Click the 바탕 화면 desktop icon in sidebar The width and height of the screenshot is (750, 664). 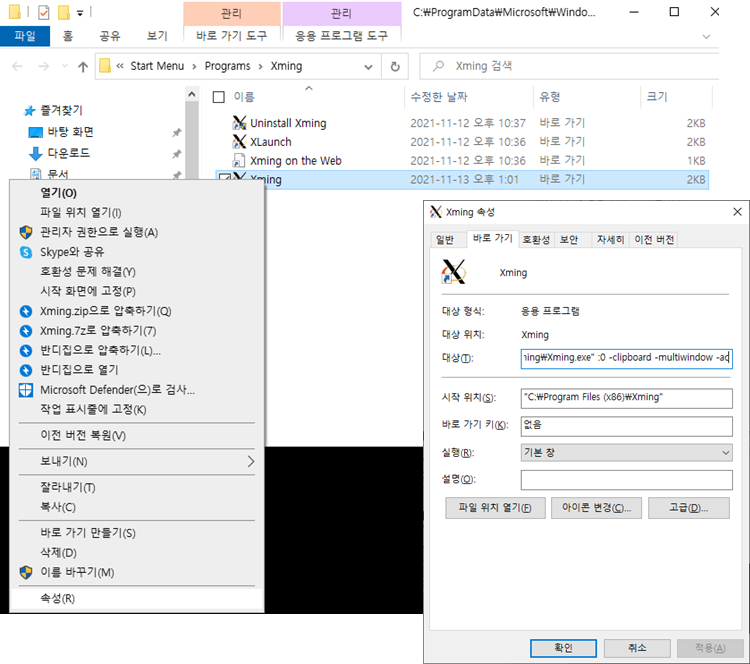tap(35, 132)
